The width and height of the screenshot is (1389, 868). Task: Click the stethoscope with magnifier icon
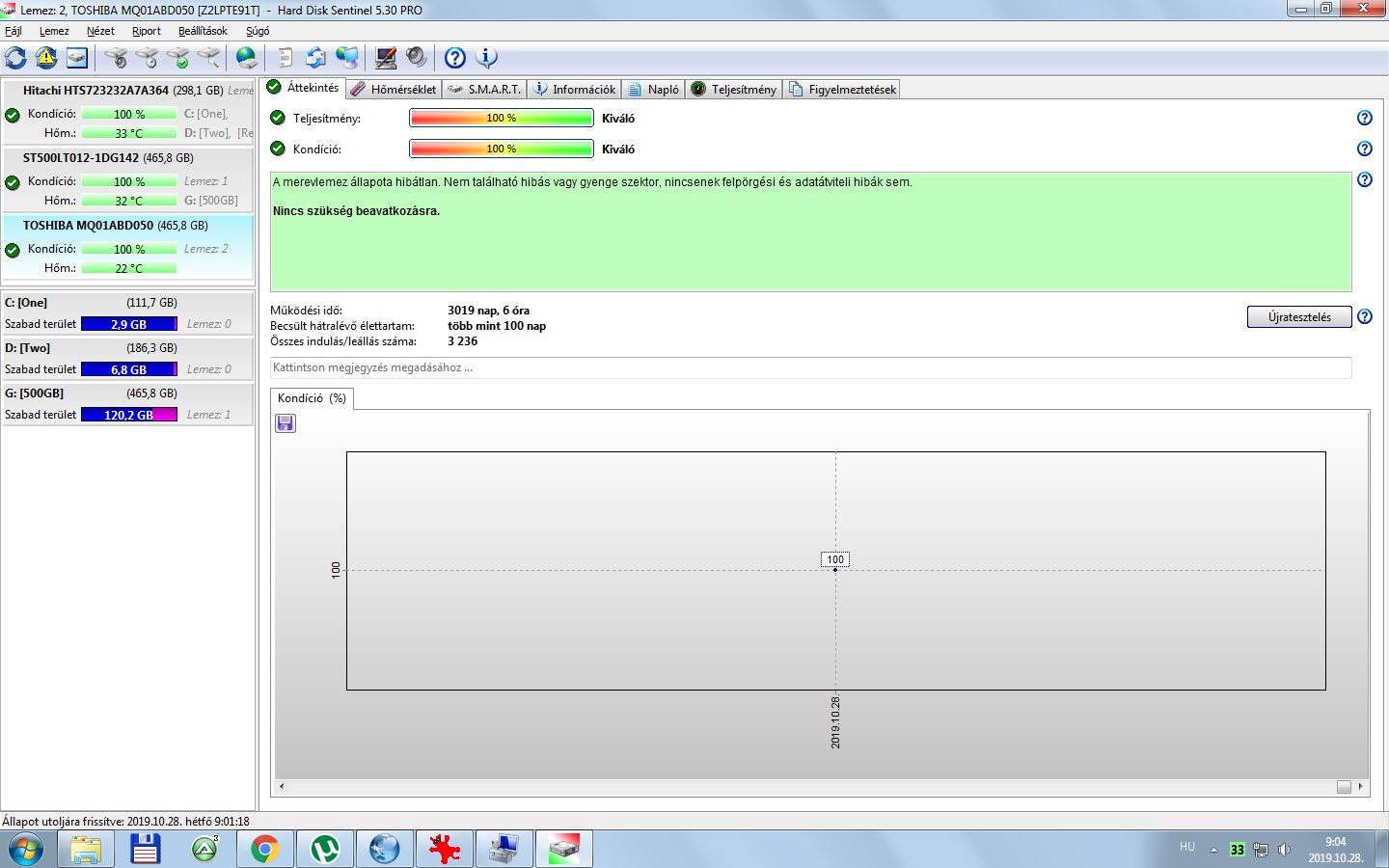(x=208, y=58)
